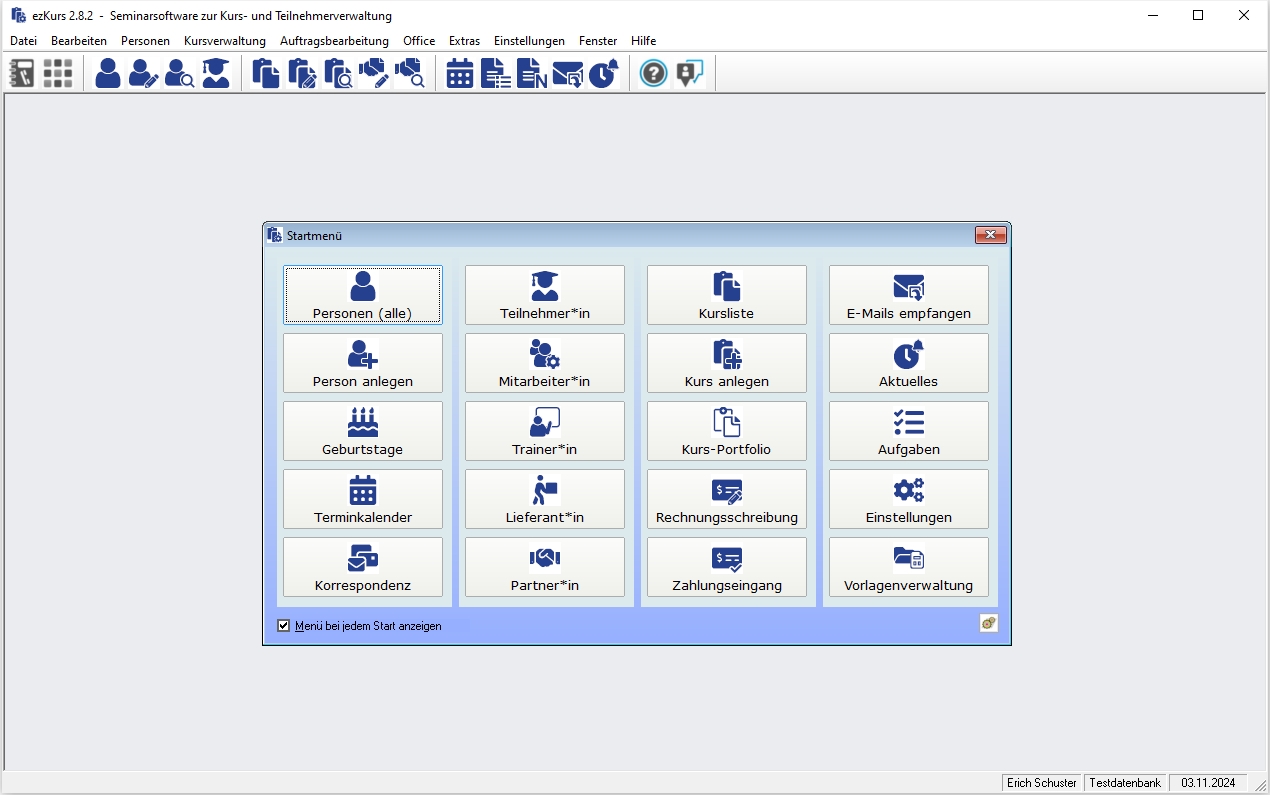1270x795 pixels.
Task: Open the Datei menu
Action: click(23, 41)
